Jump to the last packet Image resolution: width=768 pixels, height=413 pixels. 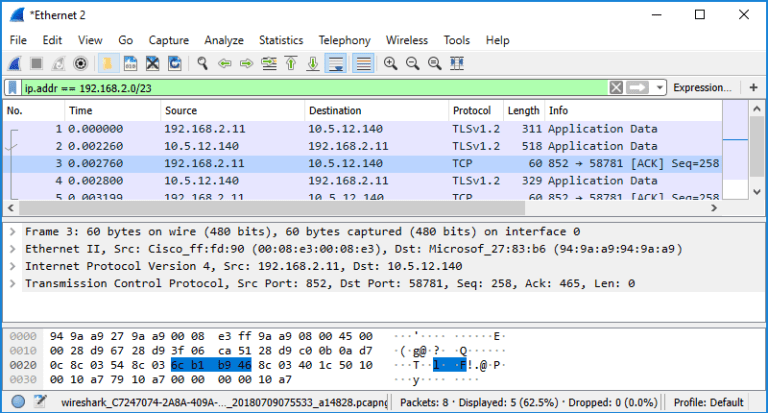(313, 64)
